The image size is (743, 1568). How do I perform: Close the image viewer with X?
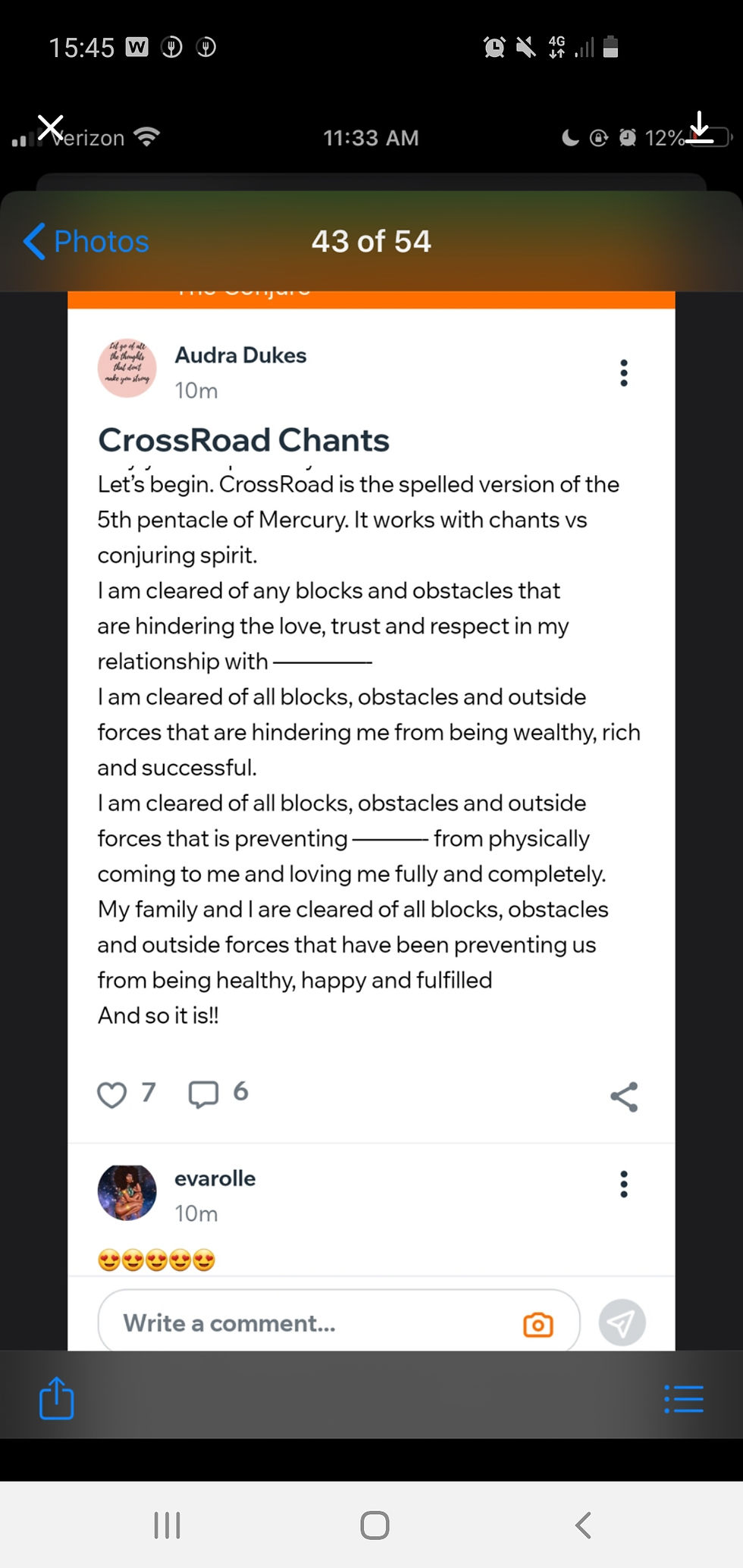pos(51,128)
